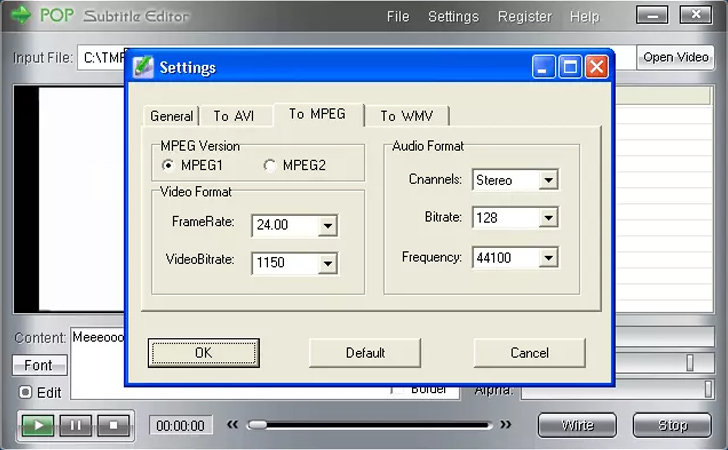
Task: Stop playback with the square stop button
Action: click(x=113, y=425)
